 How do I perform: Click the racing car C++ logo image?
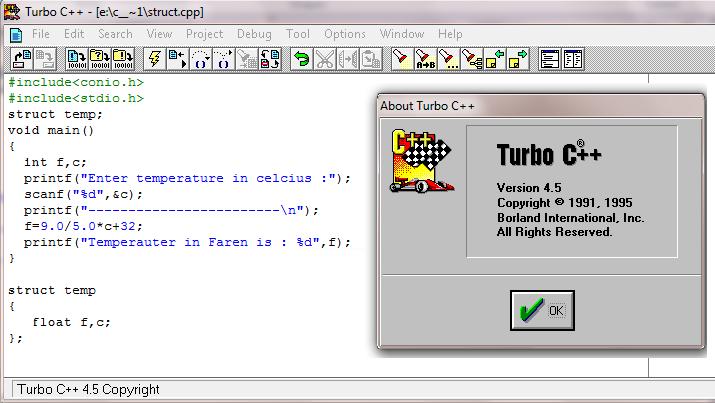point(422,161)
